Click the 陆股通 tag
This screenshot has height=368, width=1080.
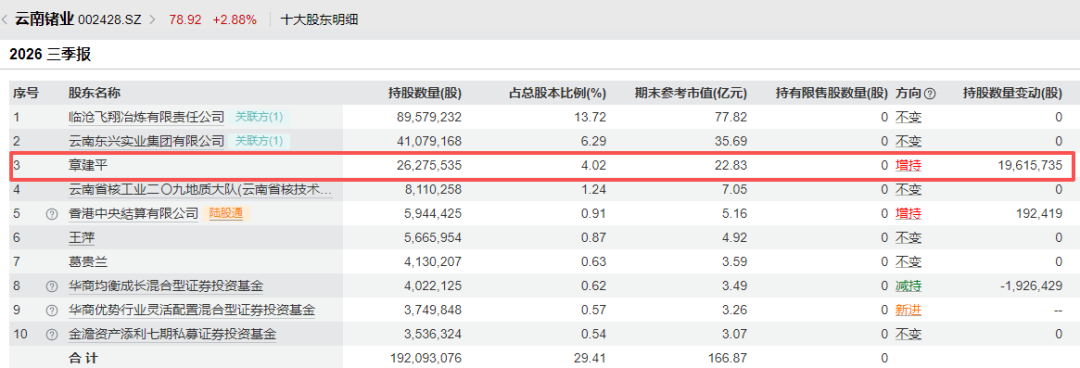click(226, 214)
